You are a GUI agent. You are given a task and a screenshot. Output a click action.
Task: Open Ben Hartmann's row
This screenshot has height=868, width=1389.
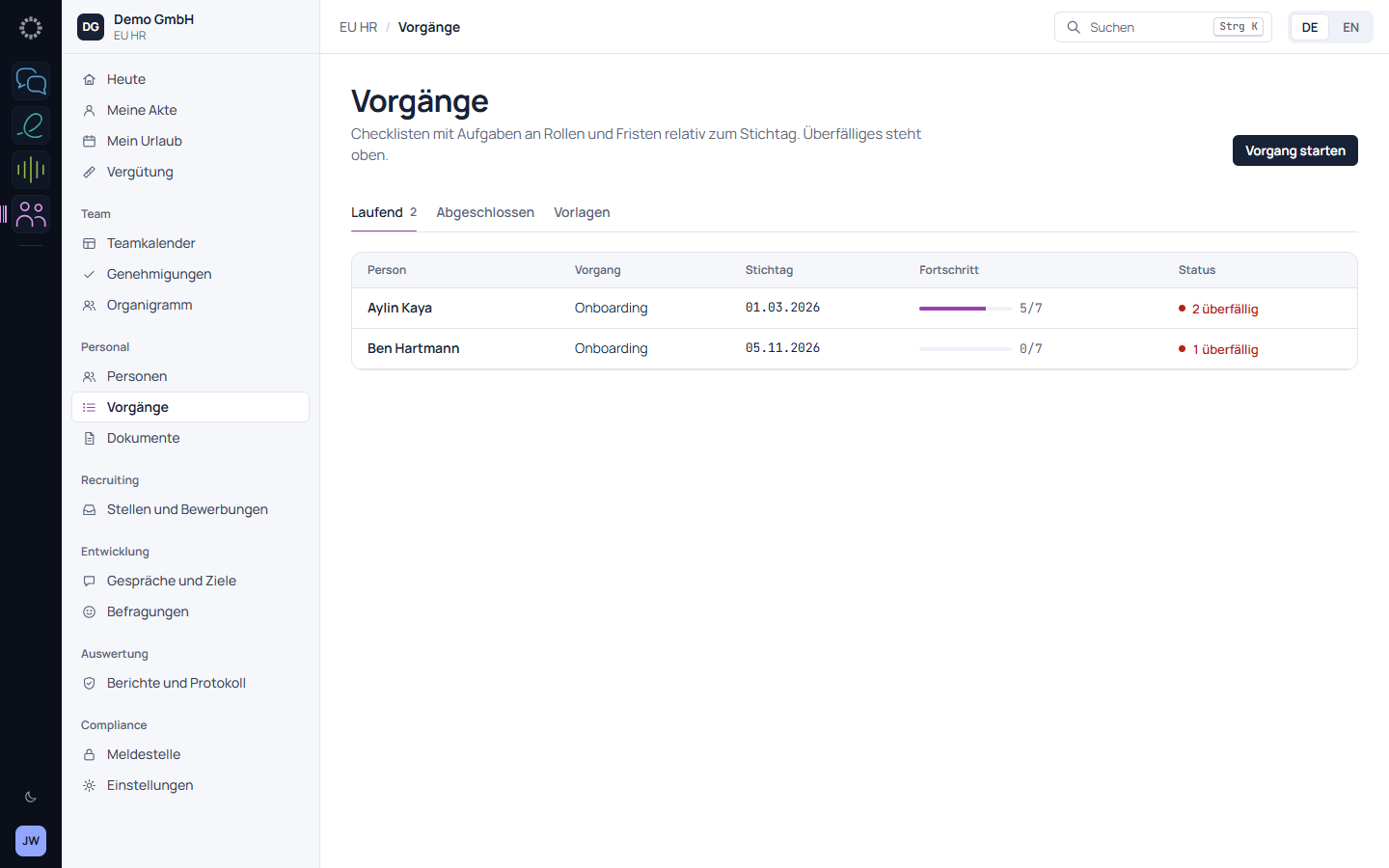coord(855,349)
